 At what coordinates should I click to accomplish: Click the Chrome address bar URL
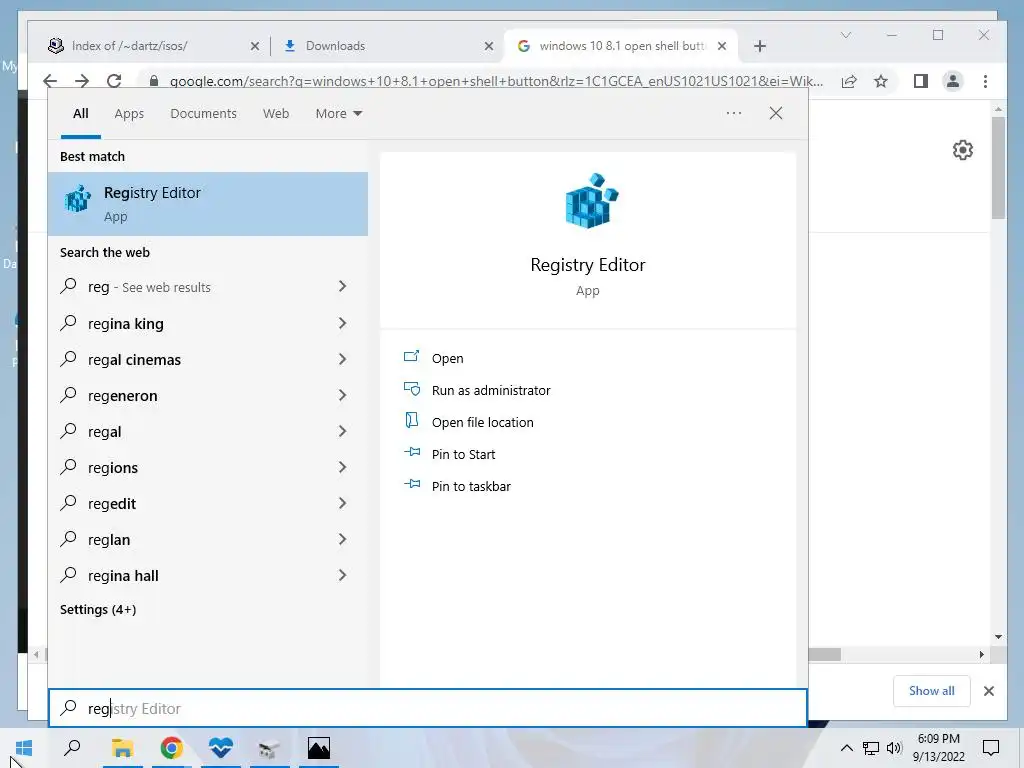click(x=496, y=81)
